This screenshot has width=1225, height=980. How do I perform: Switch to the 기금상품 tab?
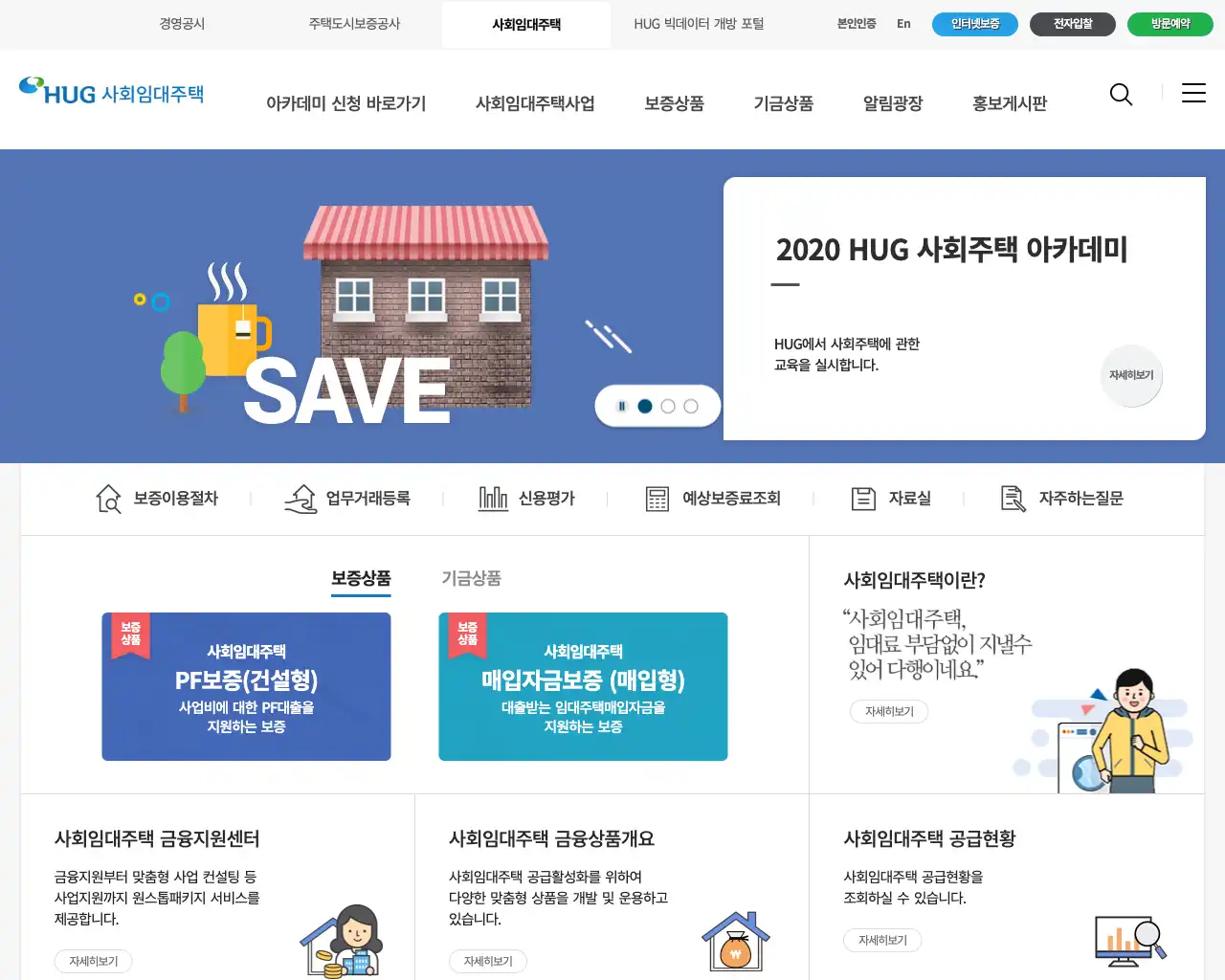(x=471, y=578)
